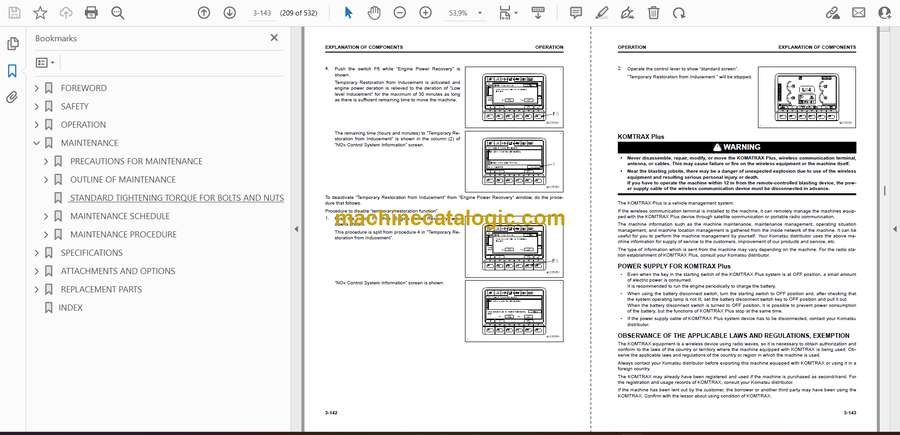Viewport: 900px width, 435px height.
Task: Rotate the page with the rotate icon
Action: pos(679,13)
